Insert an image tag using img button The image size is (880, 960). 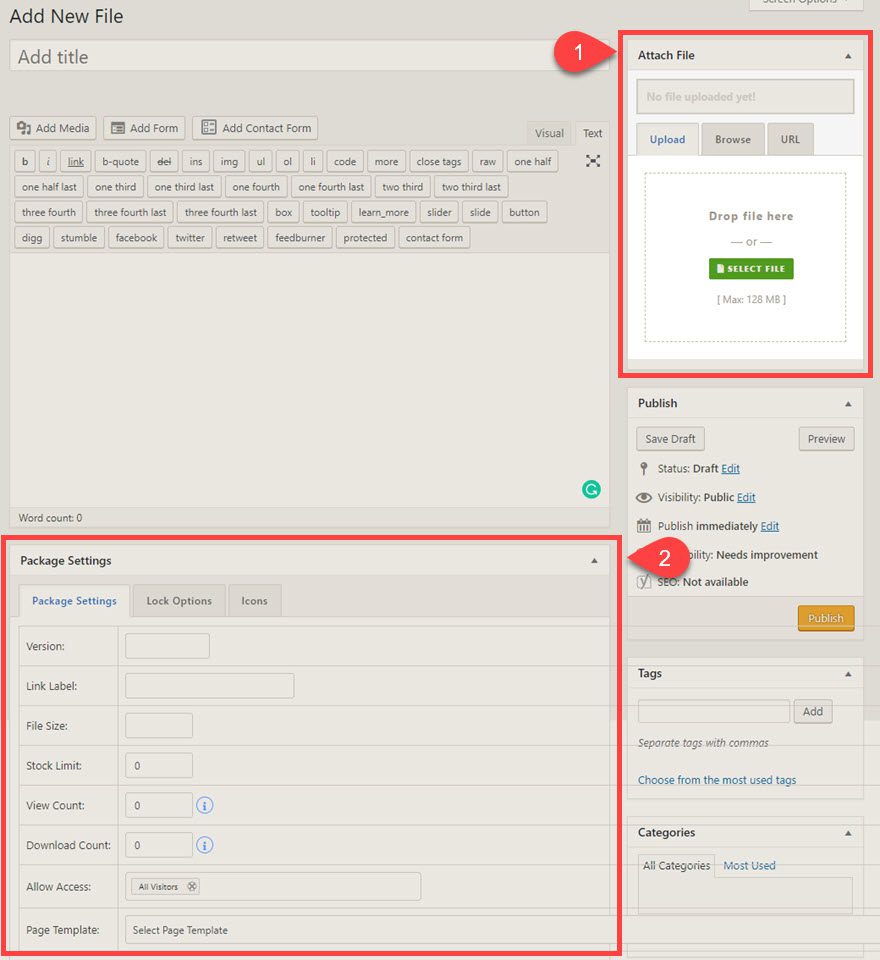[229, 160]
